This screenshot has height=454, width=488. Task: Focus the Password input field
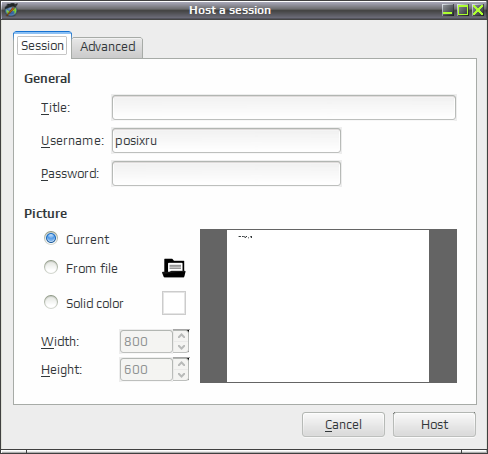click(x=226, y=174)
